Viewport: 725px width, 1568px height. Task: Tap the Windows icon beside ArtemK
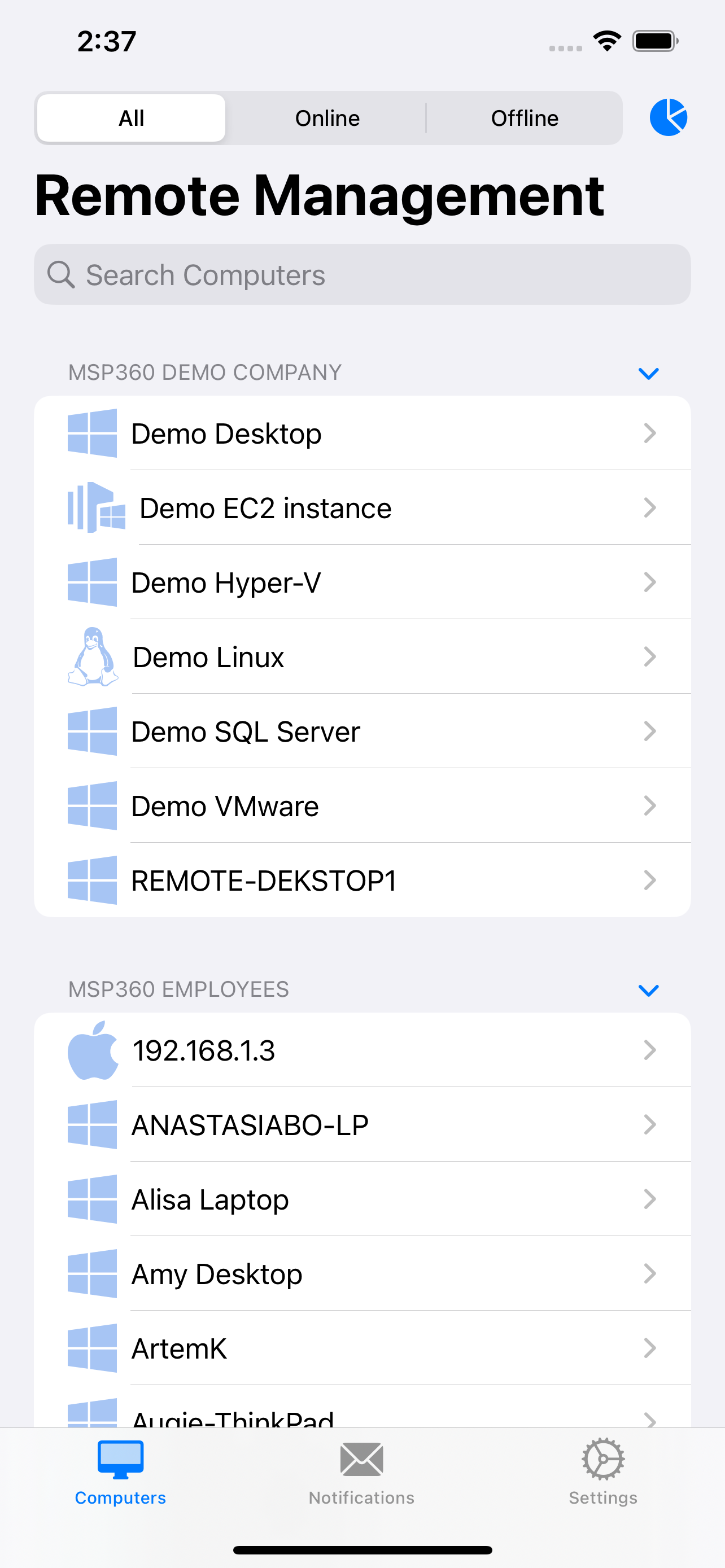(92, 1348)
